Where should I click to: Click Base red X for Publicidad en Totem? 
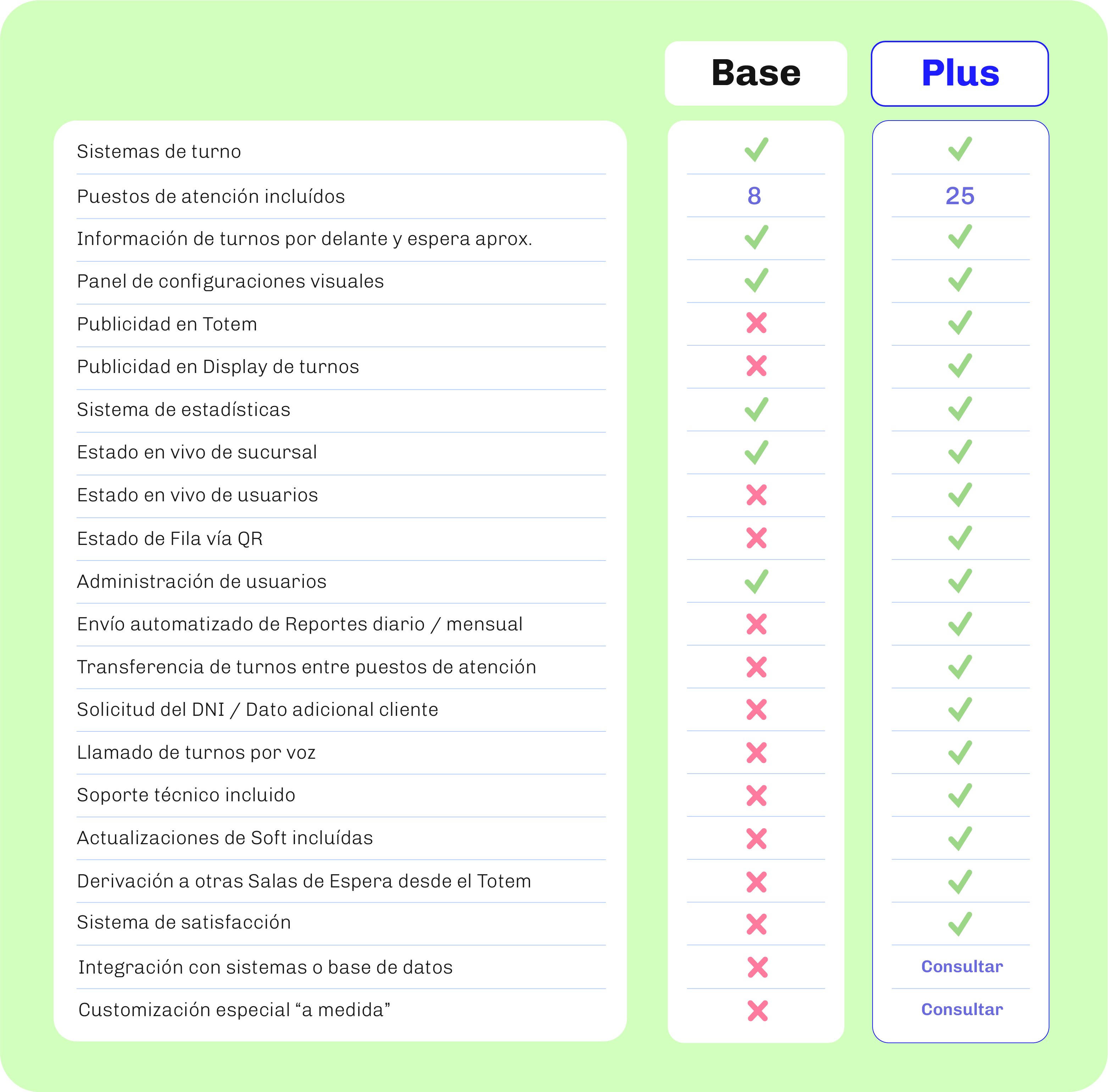(756, 323)
